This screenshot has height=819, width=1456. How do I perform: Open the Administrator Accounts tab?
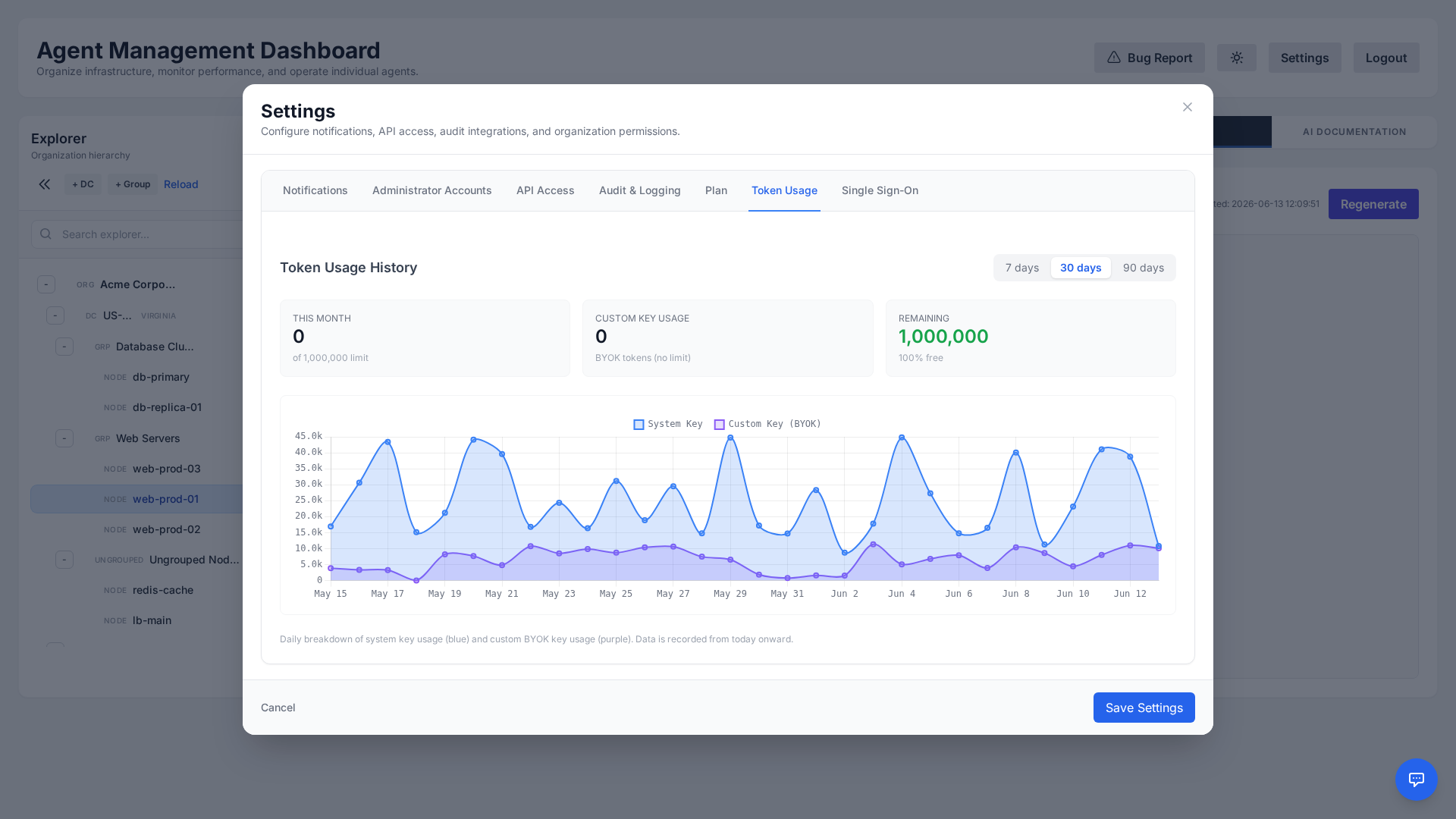432,190
